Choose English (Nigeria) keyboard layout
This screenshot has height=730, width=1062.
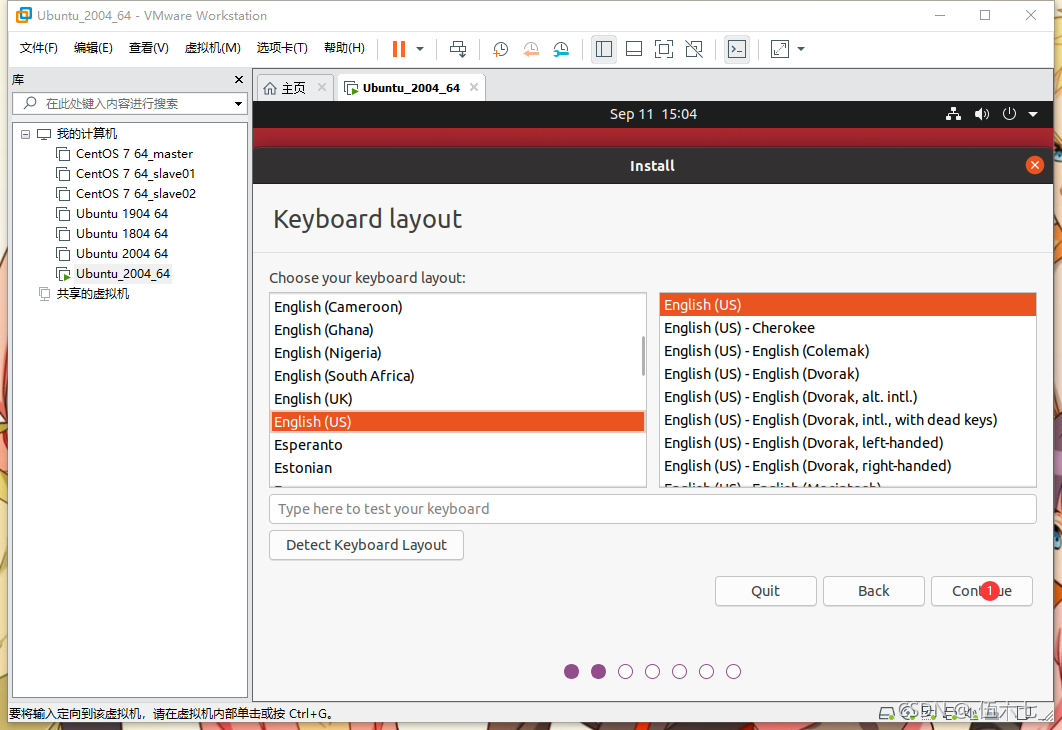[457, 353]
